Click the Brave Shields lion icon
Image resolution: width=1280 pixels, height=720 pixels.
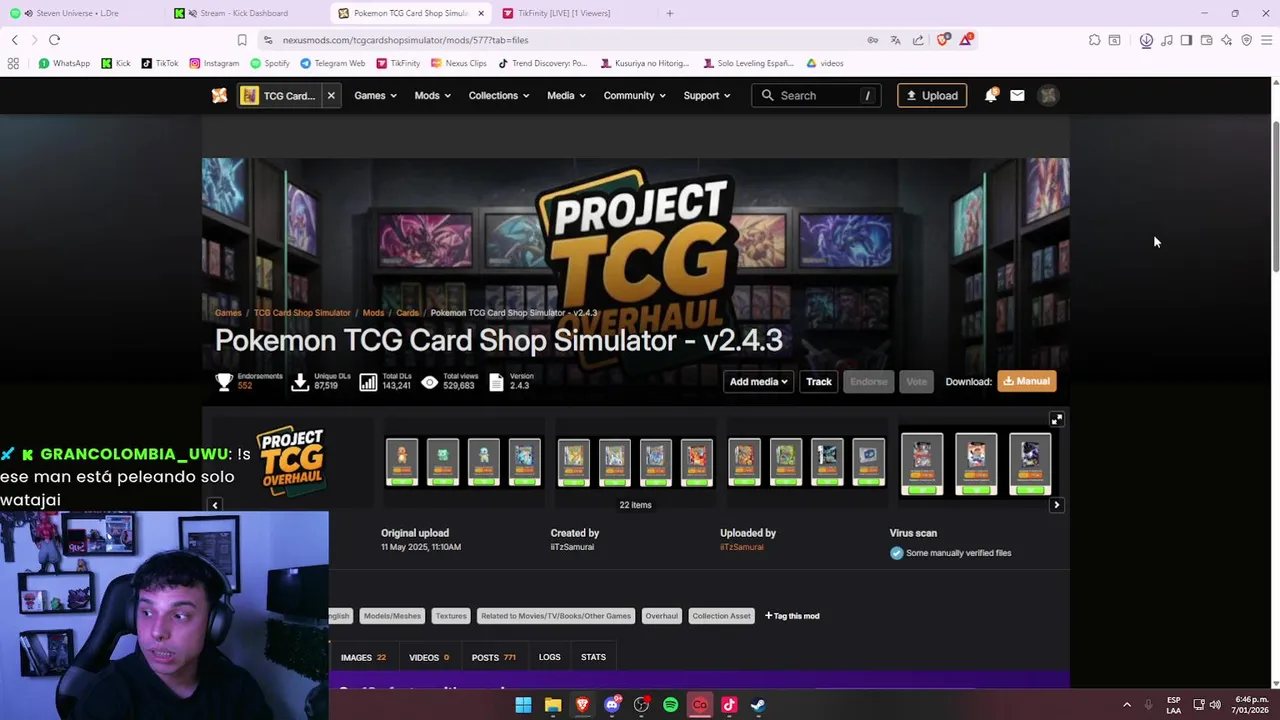pos(944,40)
